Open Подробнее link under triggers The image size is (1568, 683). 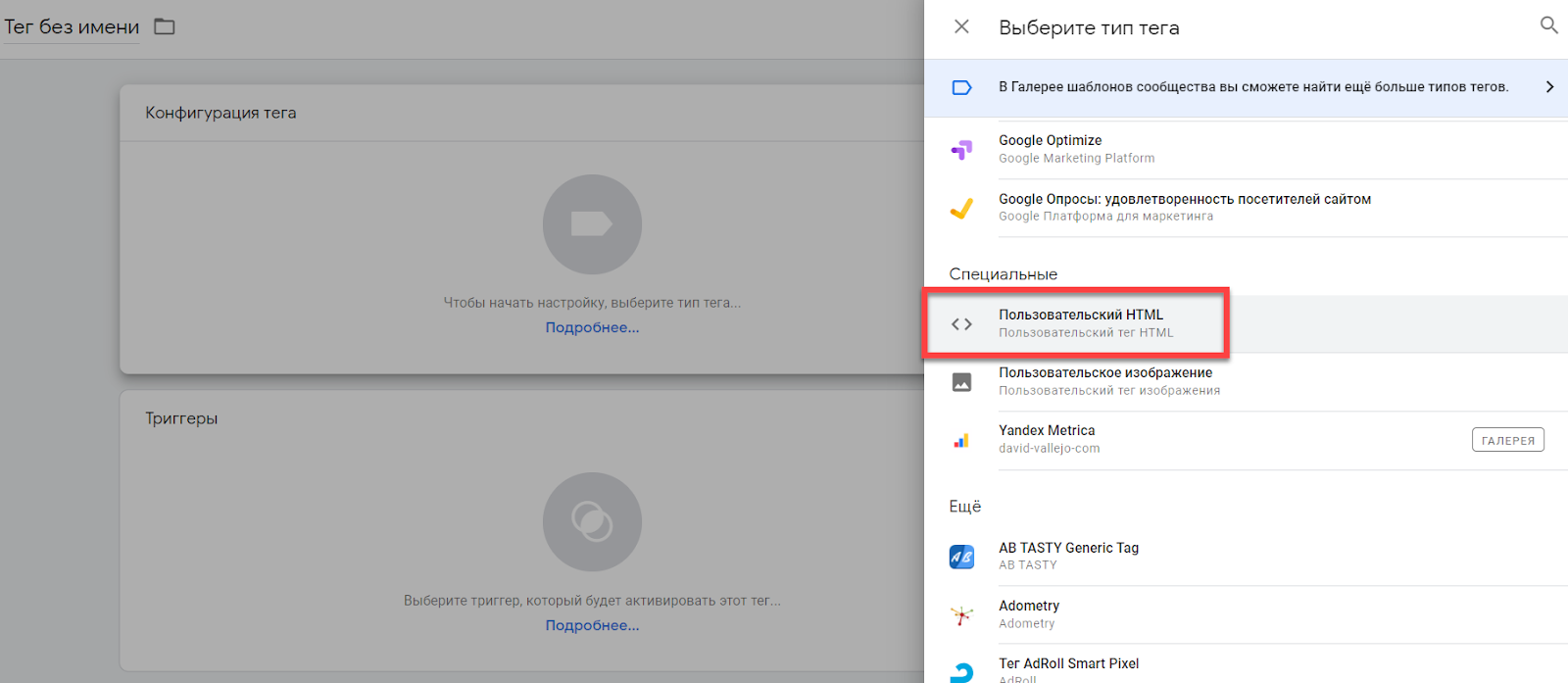(592, 625)
